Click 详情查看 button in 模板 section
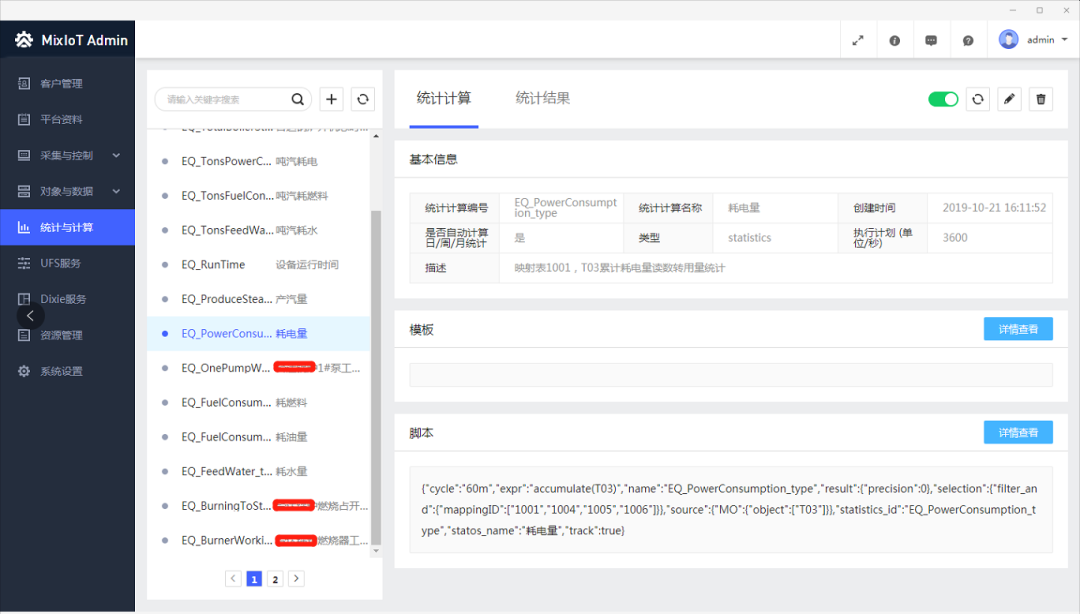 (x=1018, y=329)
